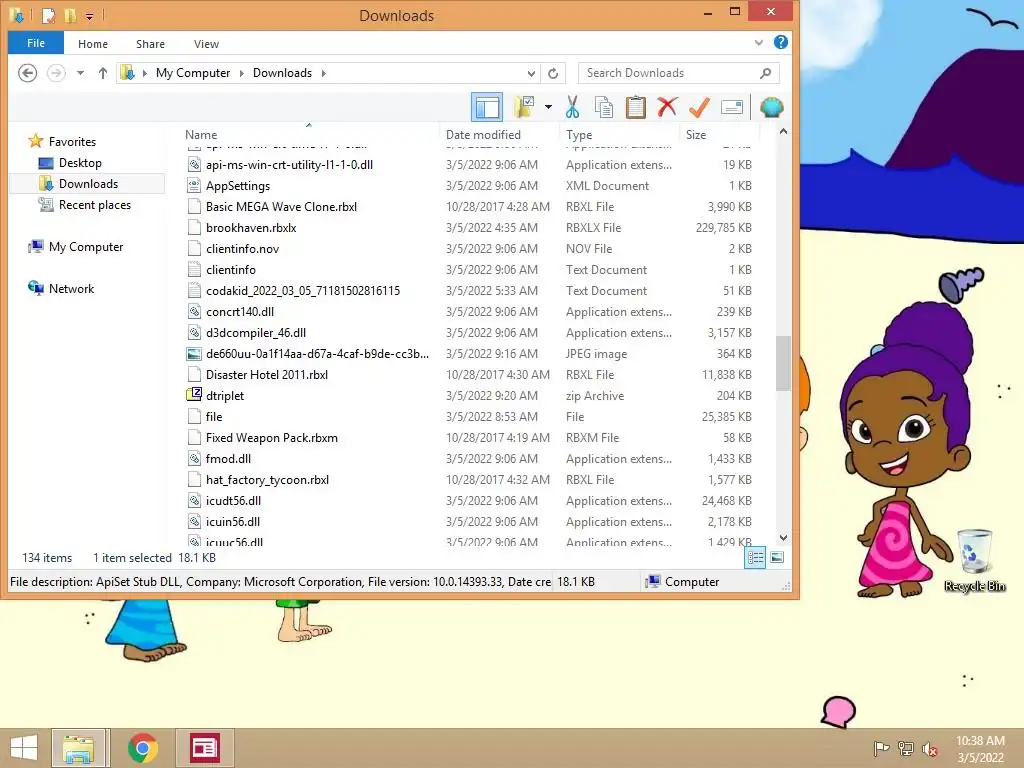Expand the ribbon with chevron arrow
Screen dimensions: 1024x768
tap(758, 42)
